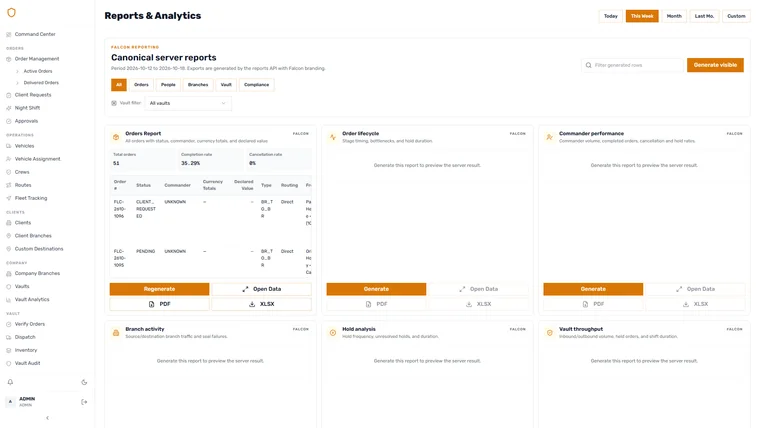Collapse the sidebar with chevron

(x=48, y=418)
